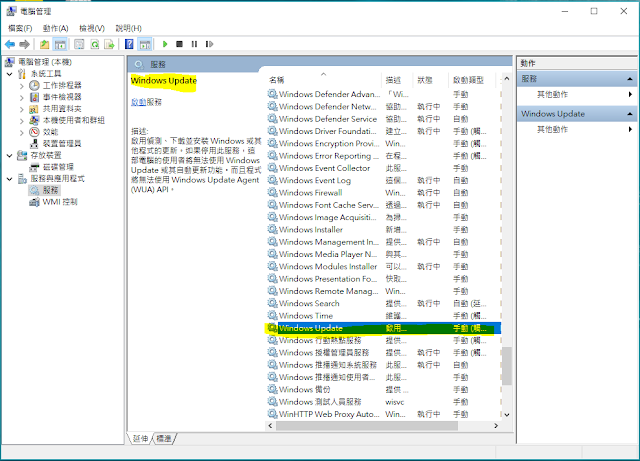The width and height of the screenshot is (640, 461).
Task: Sort services by 啟動類型 column header
Action: point(472,80)
